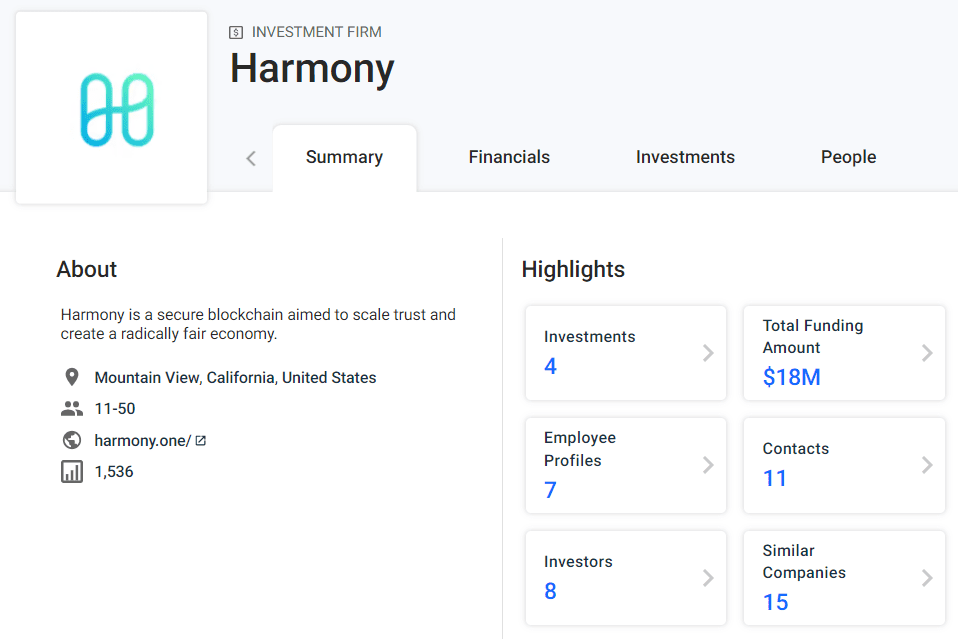Click the Mountain View, California location link

(x=235, y=378)
